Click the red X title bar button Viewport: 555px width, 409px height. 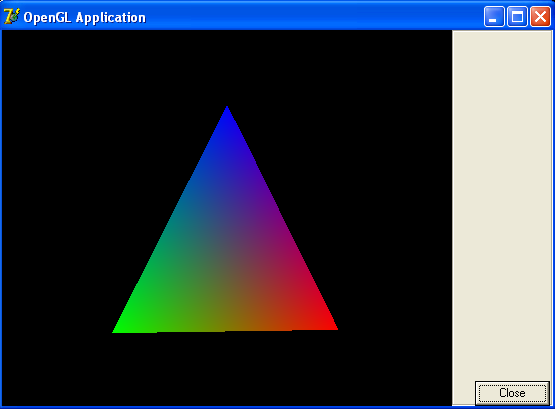pyautogui.click(x=540, y=16)
